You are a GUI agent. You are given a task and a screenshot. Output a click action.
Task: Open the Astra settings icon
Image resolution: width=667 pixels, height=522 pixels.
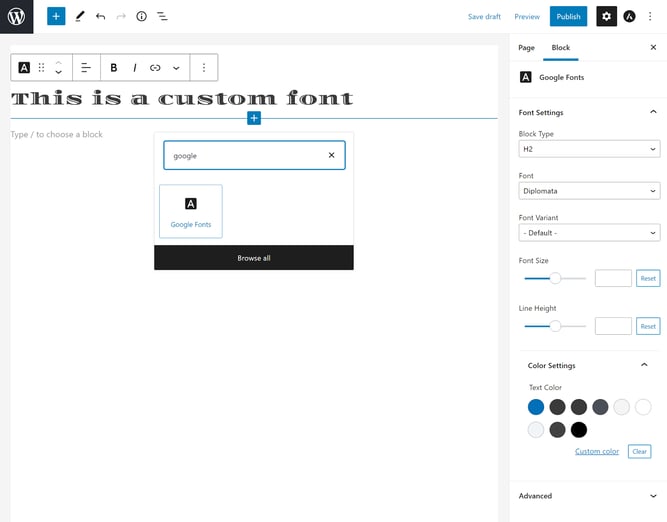tap(629, 17)
